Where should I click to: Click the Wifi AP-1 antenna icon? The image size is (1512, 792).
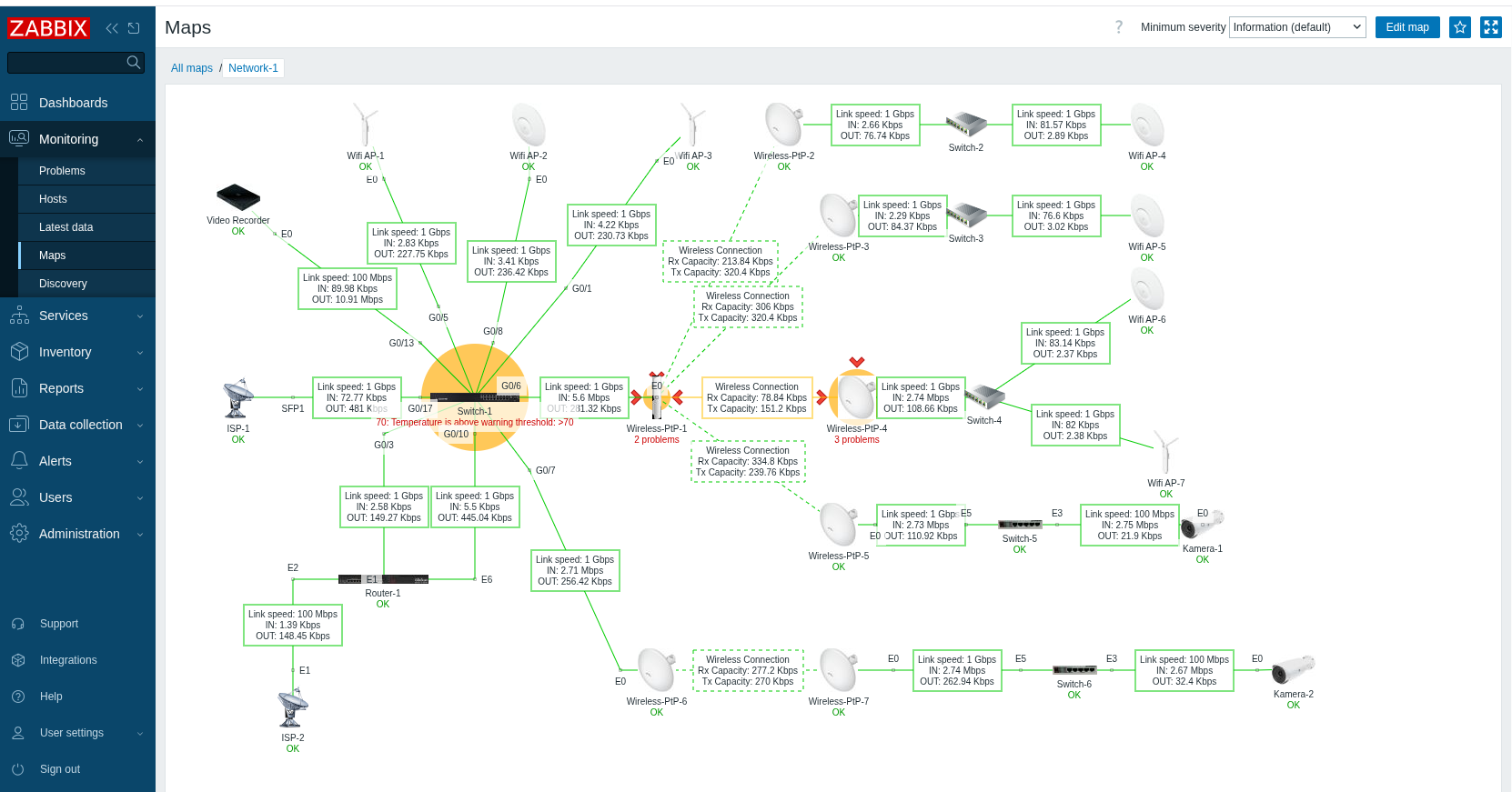(x=365, y=125)
